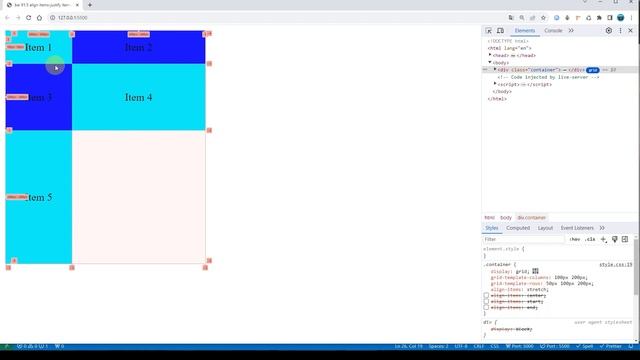Go to the browser home page
The image size is (640, 360).
(x=39, y=18)
